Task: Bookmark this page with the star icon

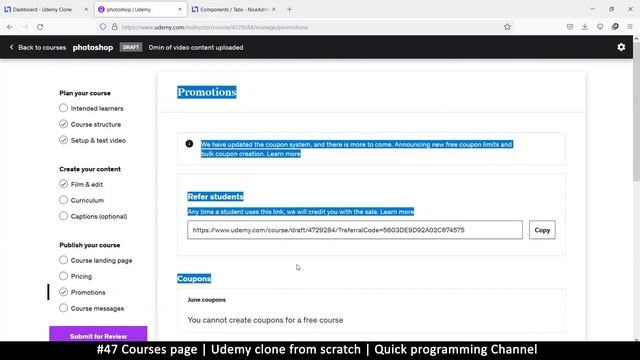Action: (507, 27)
